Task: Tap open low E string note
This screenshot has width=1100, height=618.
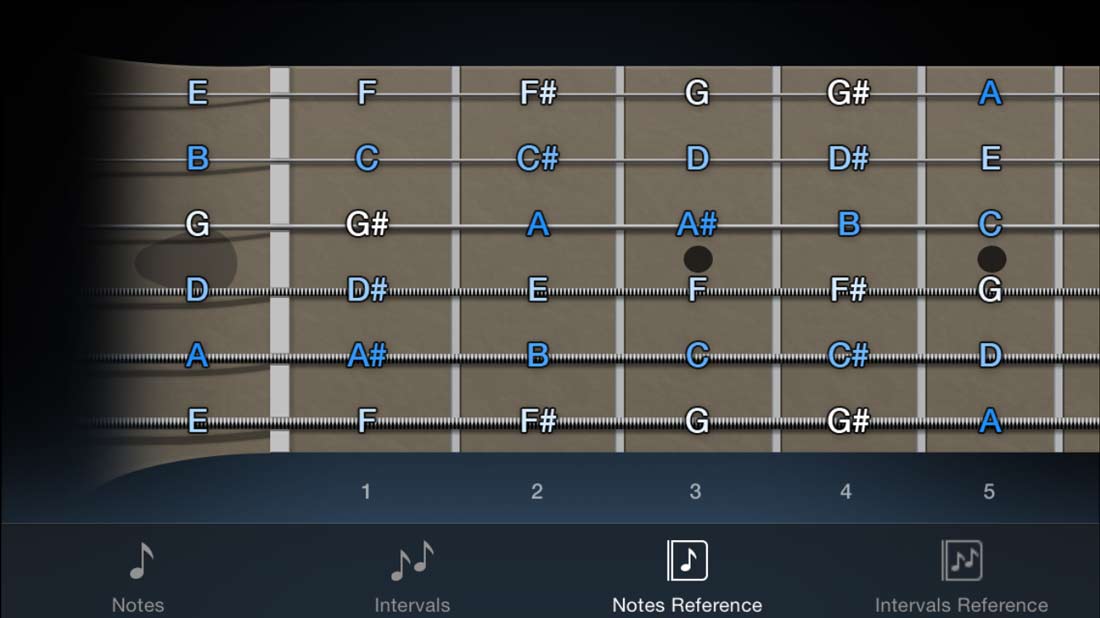Action: (x=198, y=421)
